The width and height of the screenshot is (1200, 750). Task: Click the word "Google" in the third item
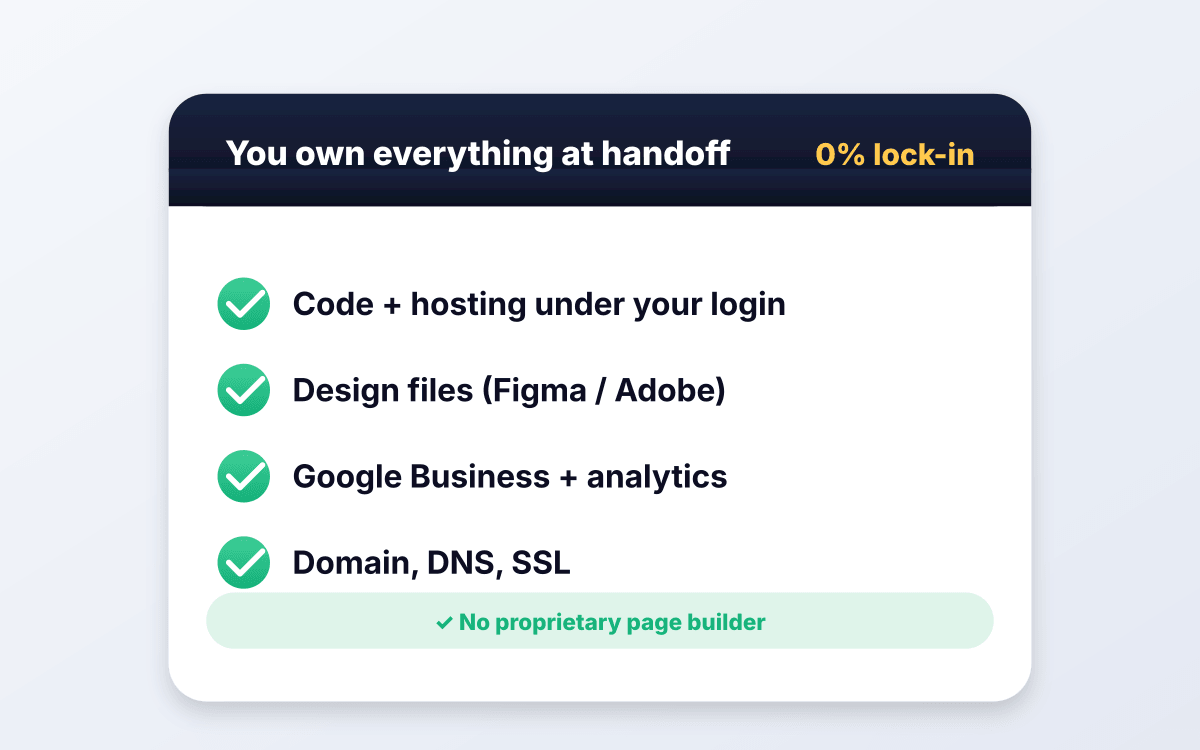click(347, 477)
